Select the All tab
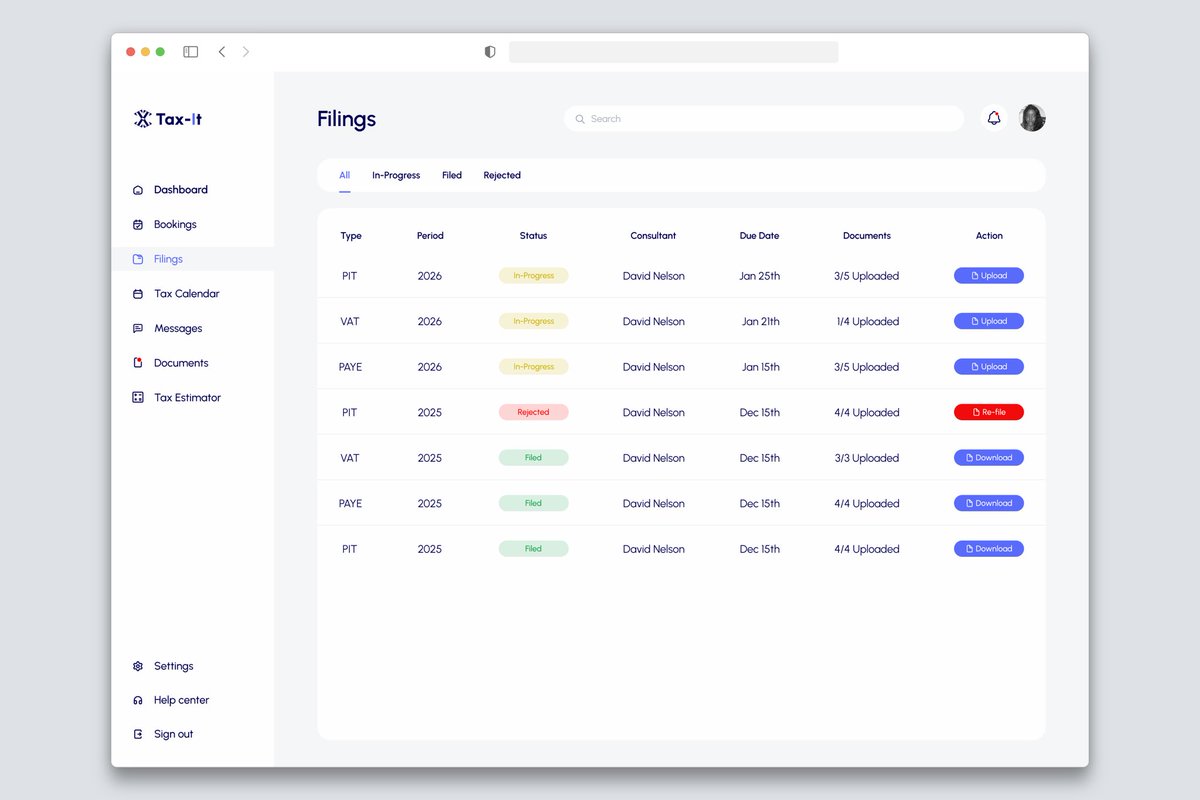The image size is (1200, 800). pyautogui.click(x=344, y=175)
